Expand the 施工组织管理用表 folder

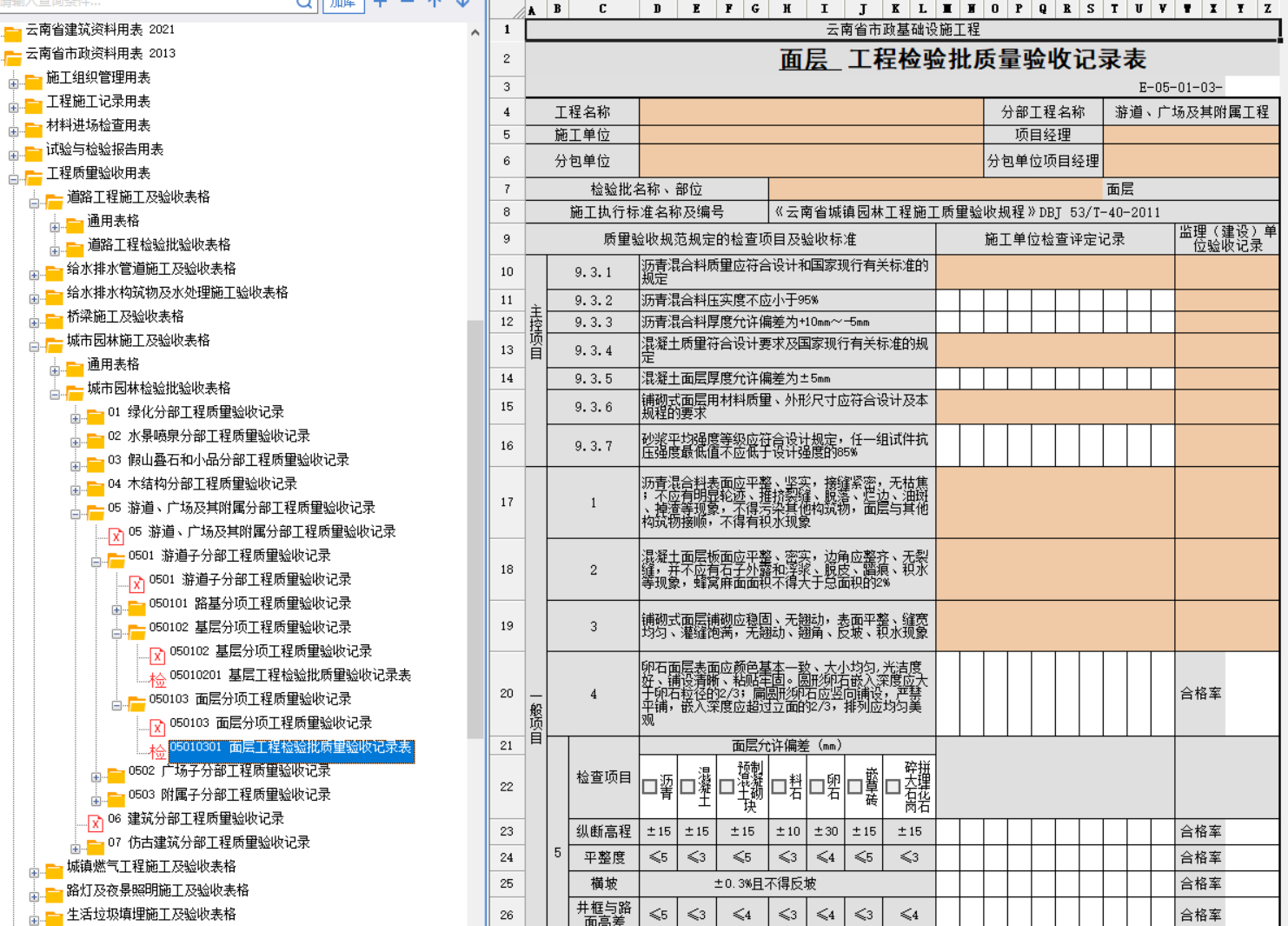[14, 83]
